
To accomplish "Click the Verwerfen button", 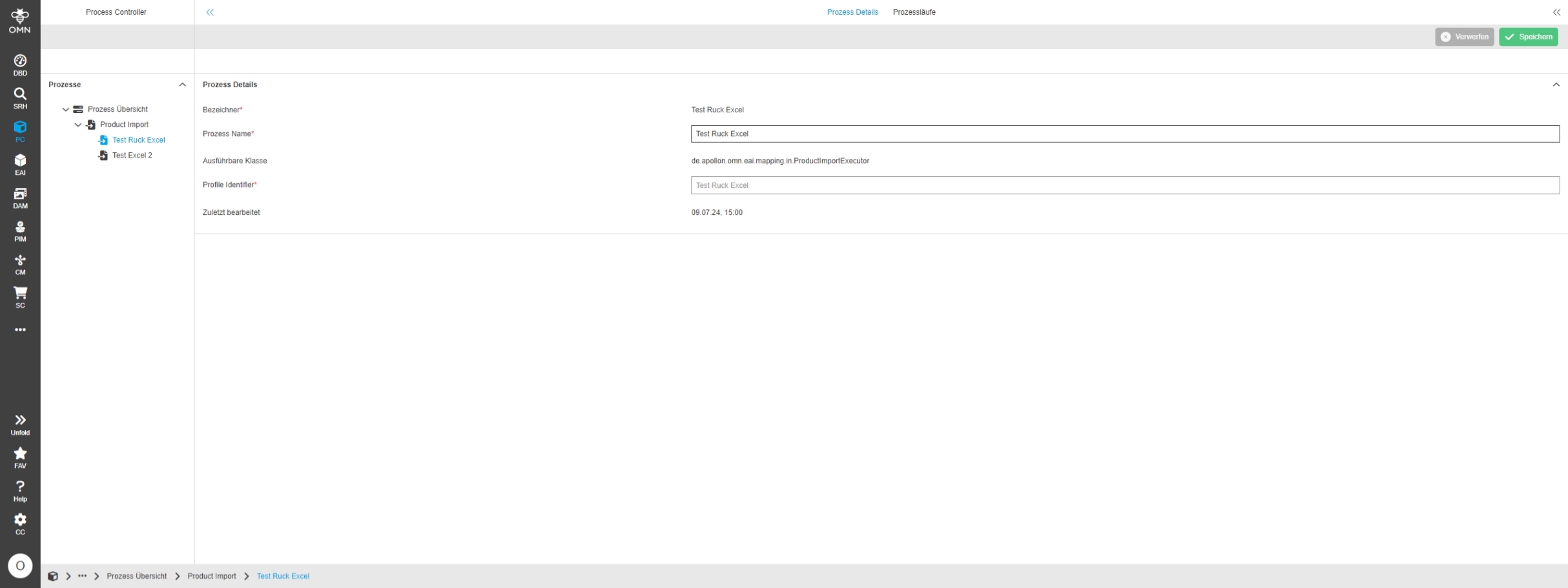I will 1464,37.
